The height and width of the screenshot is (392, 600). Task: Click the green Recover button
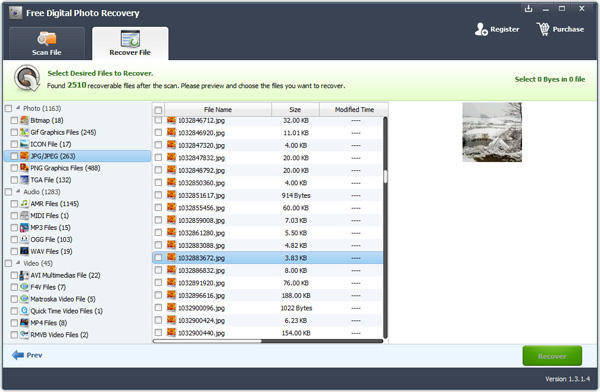(x=552, y=356)
